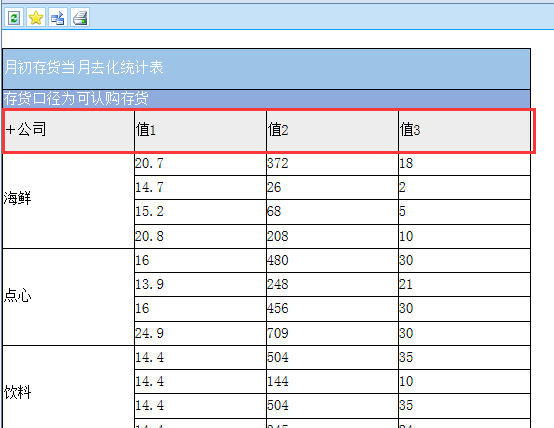Viewport: 554px width, 428px height.
Task: Click the 点心 category cell
Action: click(x=68, y=297)
